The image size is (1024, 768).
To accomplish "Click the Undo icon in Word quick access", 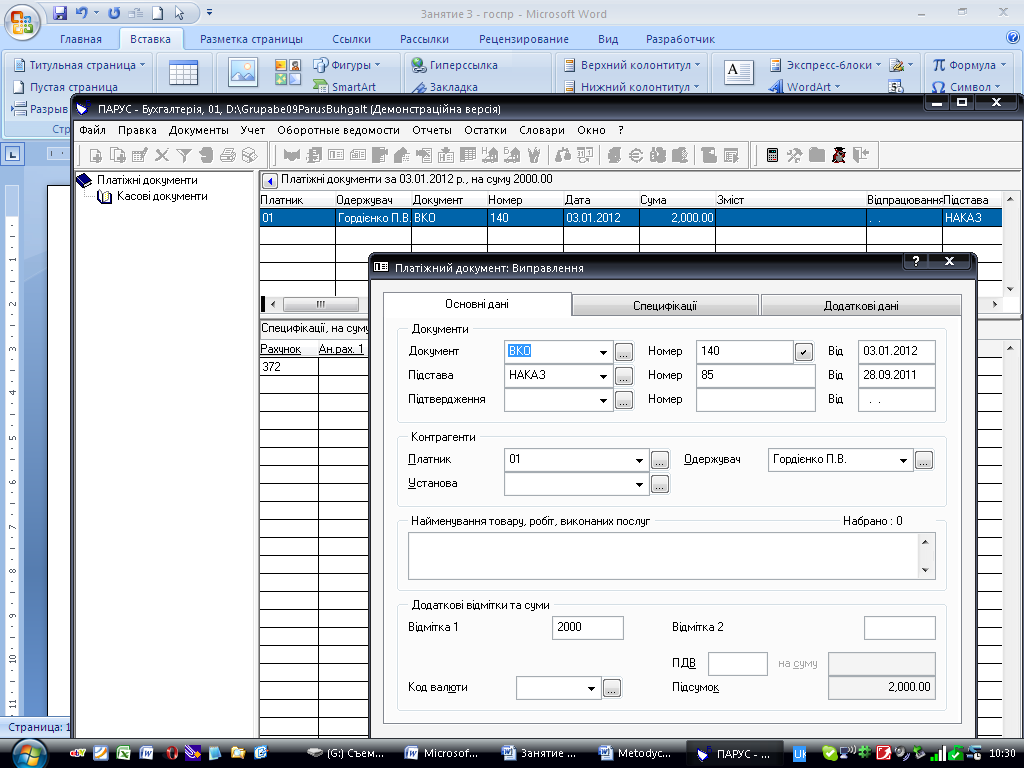I will tap(82, 12).
